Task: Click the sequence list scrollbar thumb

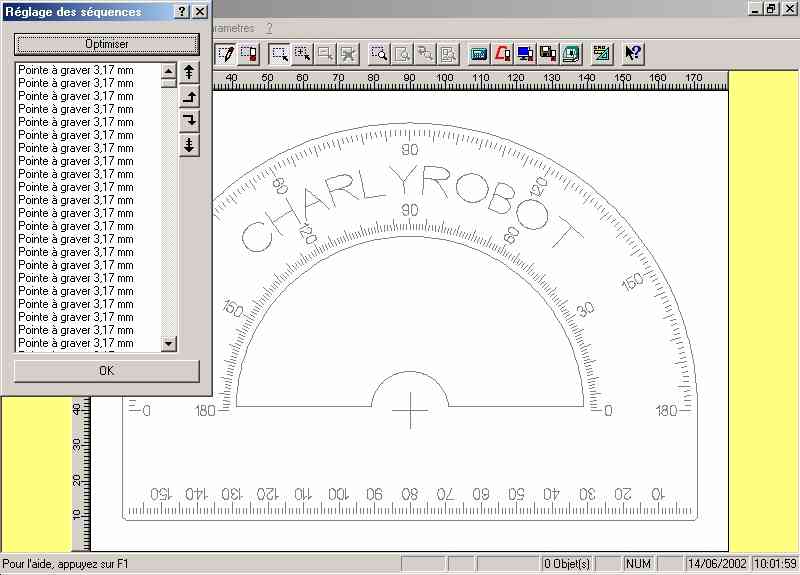Action: 169,83
